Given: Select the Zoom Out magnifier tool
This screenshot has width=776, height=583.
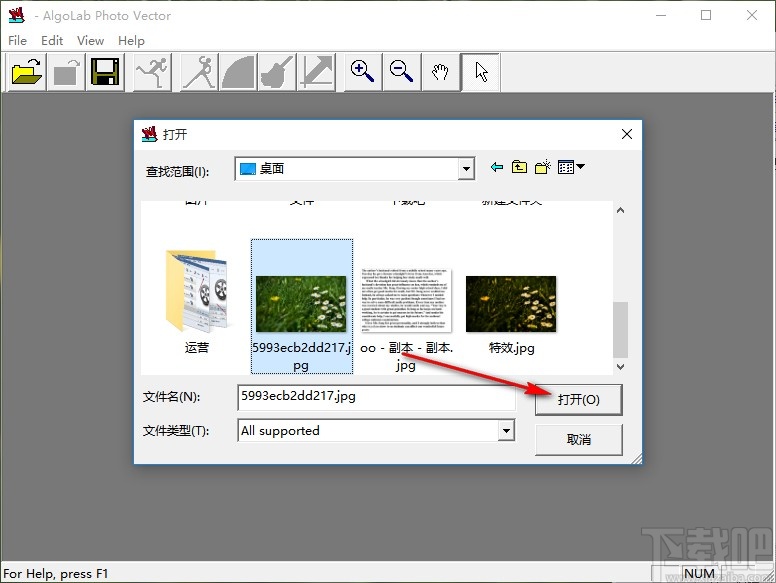Looking at the screenshot, I should click(401, 72).
